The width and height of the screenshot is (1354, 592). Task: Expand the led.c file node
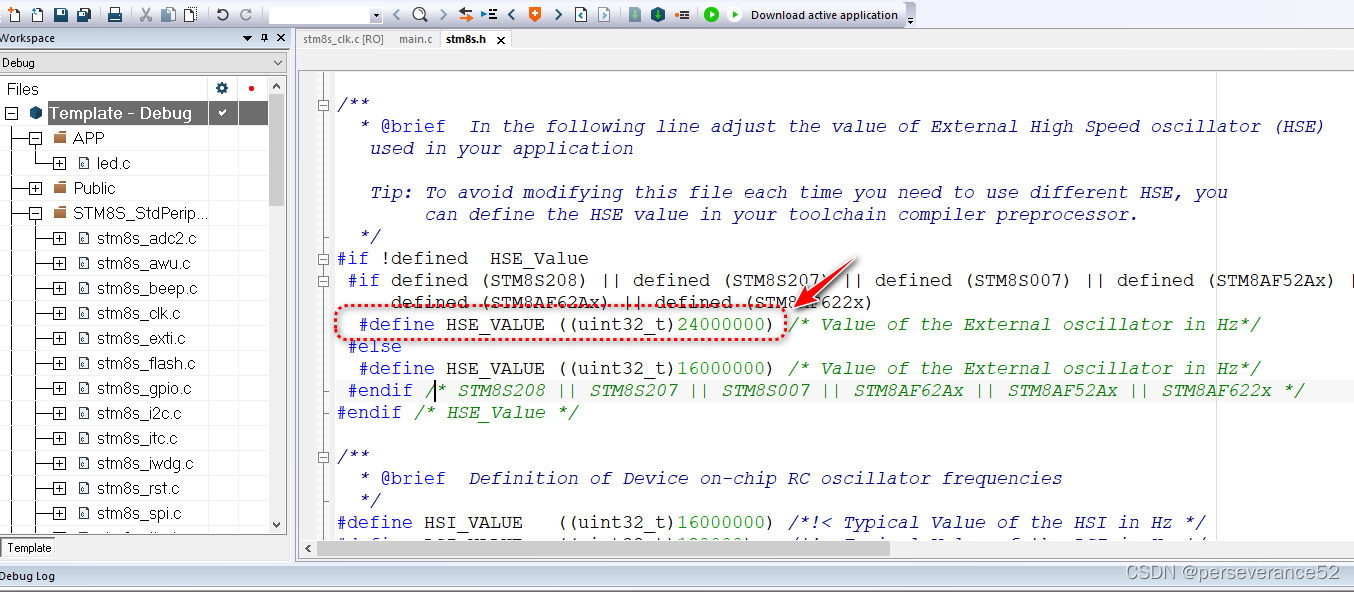tap(59, 164)
